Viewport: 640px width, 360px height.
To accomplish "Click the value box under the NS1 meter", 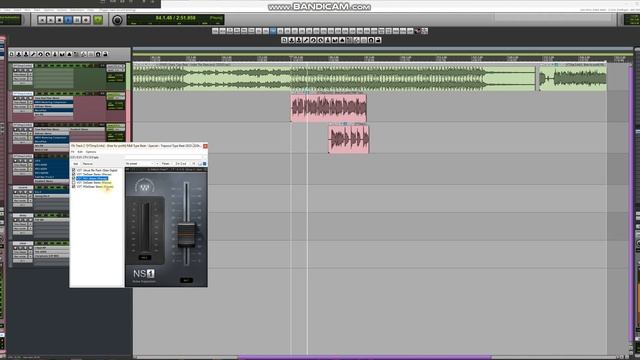I will tap(144, 258).
